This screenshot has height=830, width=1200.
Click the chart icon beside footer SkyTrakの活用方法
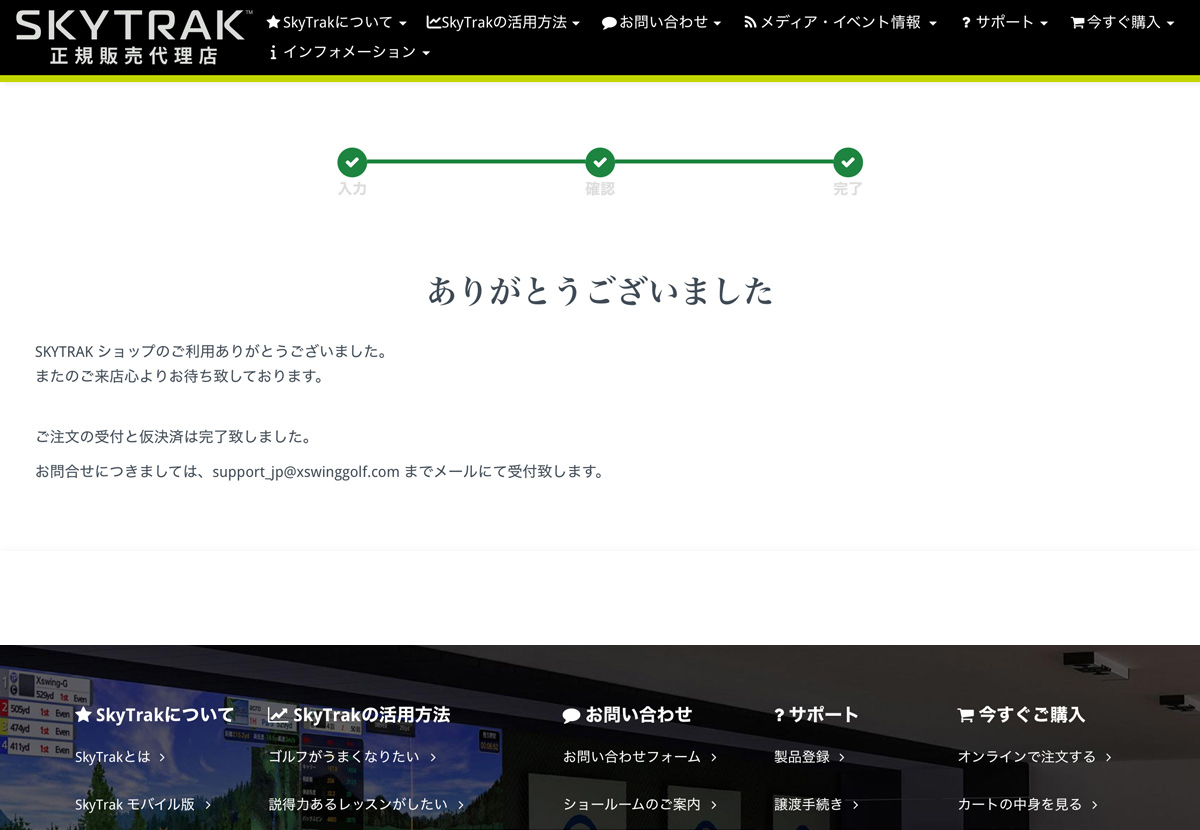point(277,715)
